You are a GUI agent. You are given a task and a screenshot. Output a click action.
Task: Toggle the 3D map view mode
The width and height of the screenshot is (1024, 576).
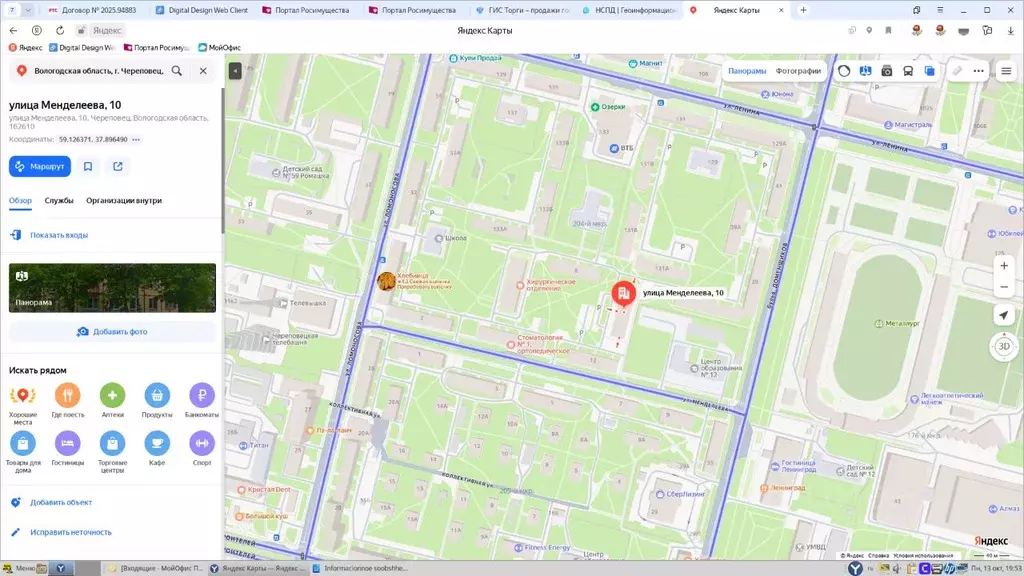(1003, 347)
